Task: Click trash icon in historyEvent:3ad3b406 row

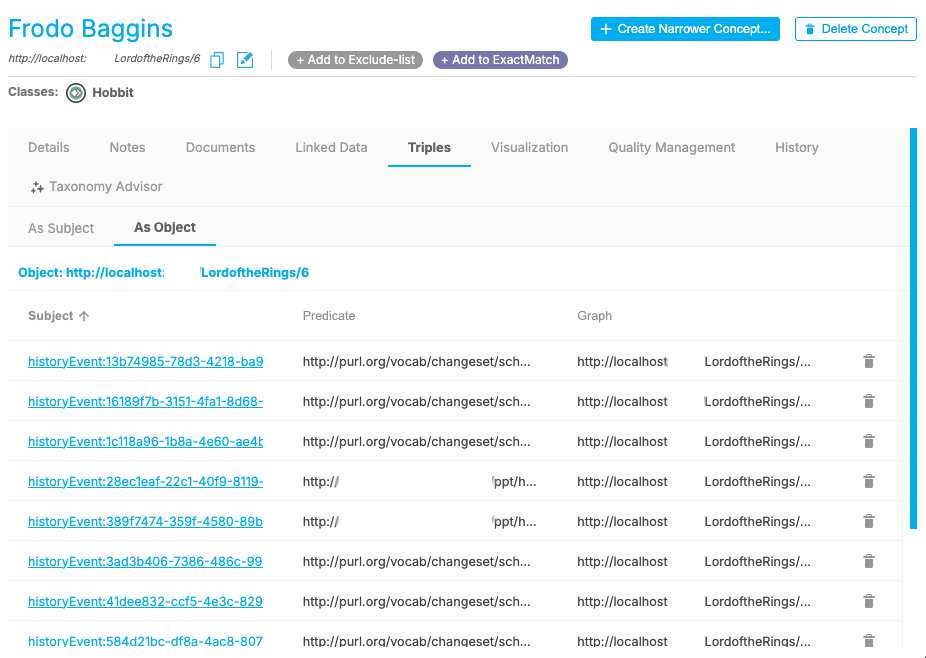Action: coord(869,561)
